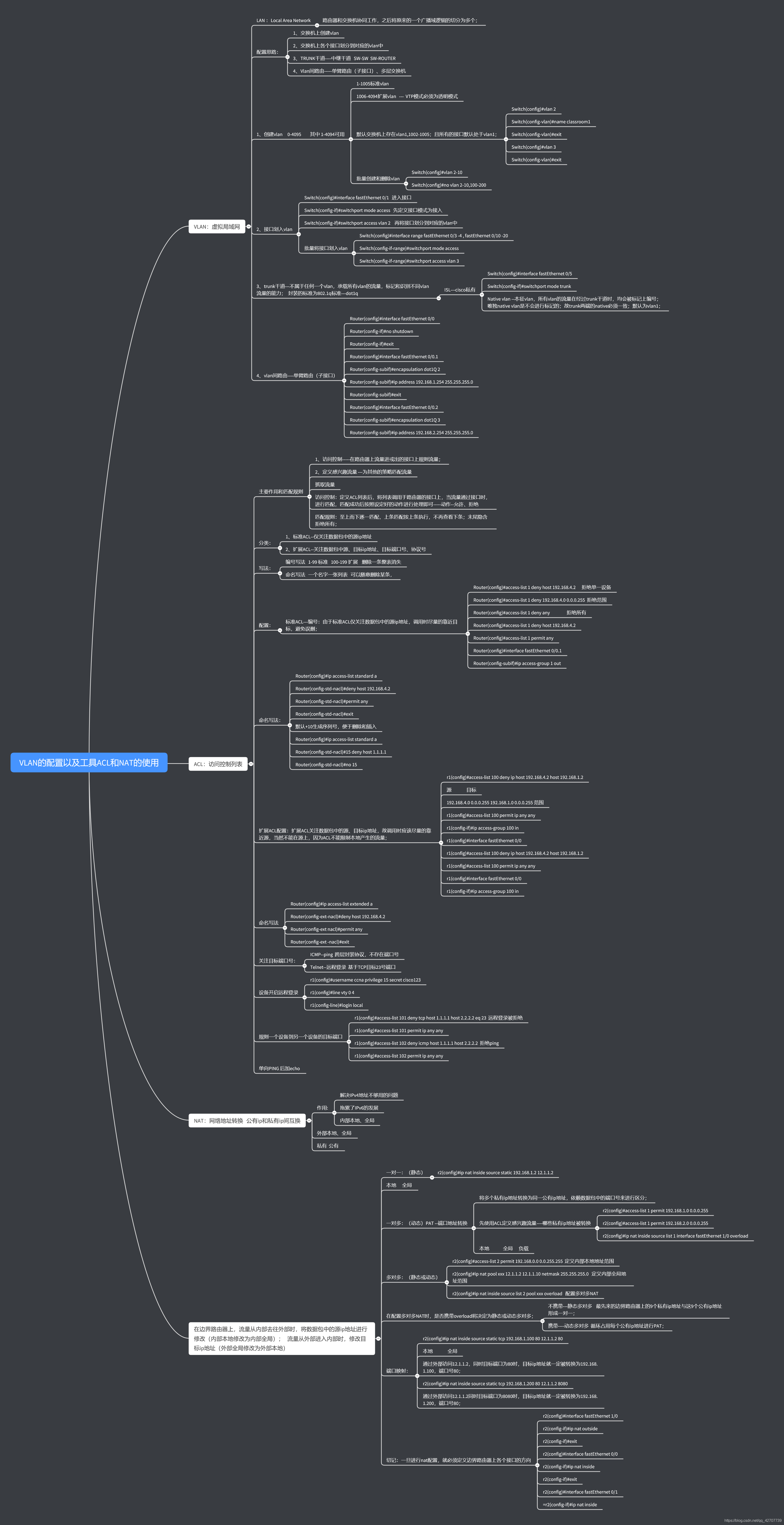Click Router(config-subif)#ip access-group 1 out command
784x1525 pixels.
(517, 664)
